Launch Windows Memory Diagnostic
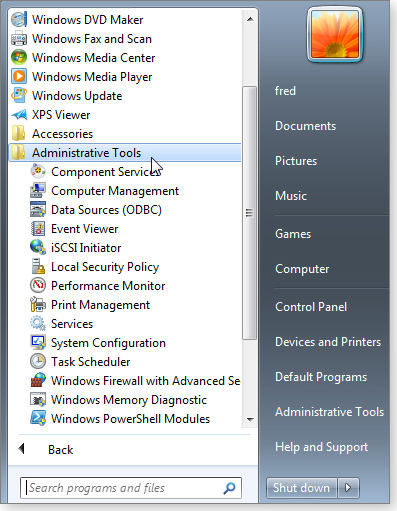The height and width of the screenshot is (511, 397). click(129, 400)
